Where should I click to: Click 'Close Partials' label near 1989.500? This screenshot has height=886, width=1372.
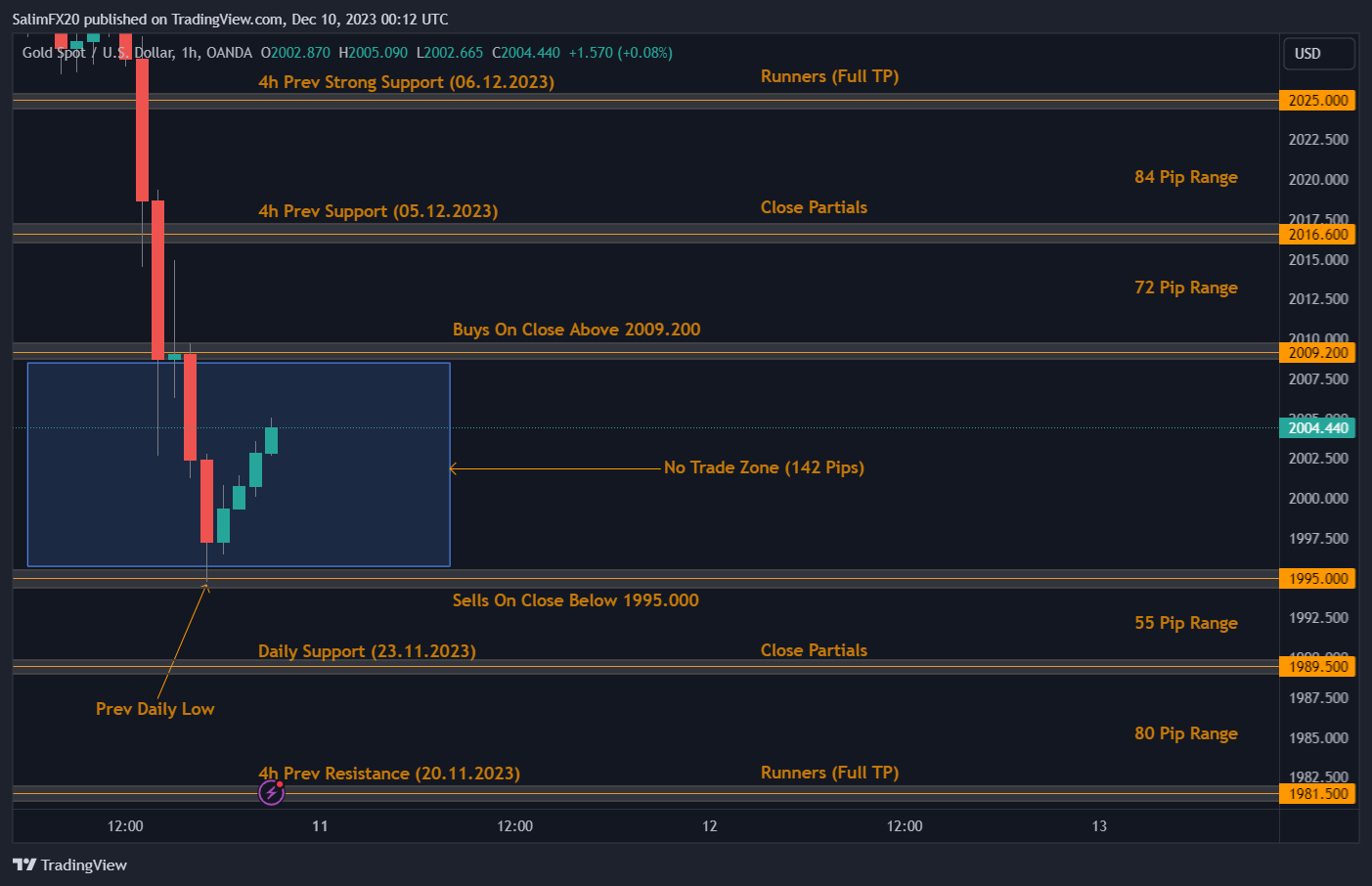(814, 650)
